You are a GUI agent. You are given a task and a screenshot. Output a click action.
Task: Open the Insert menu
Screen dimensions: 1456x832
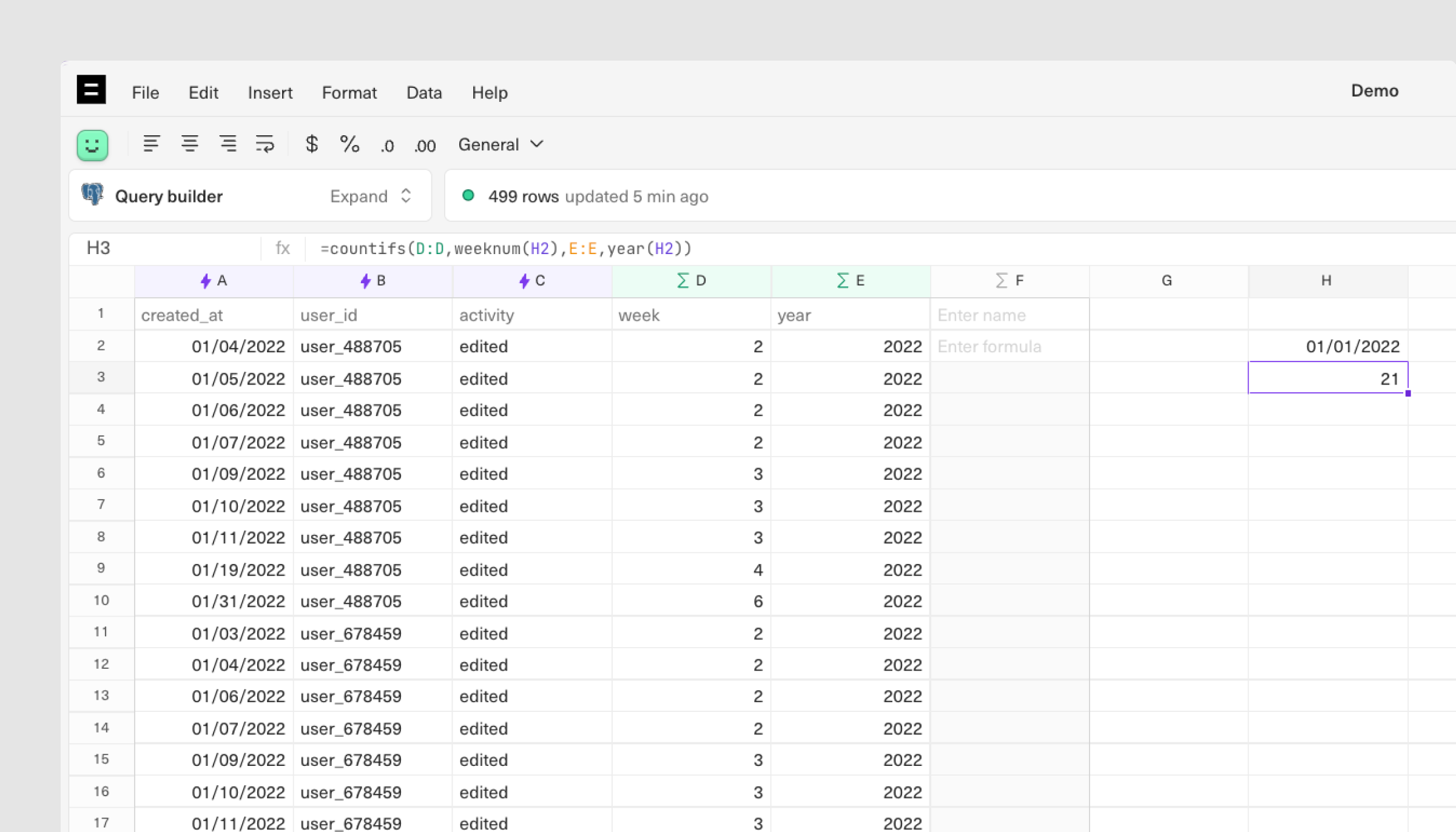[270, 93]
